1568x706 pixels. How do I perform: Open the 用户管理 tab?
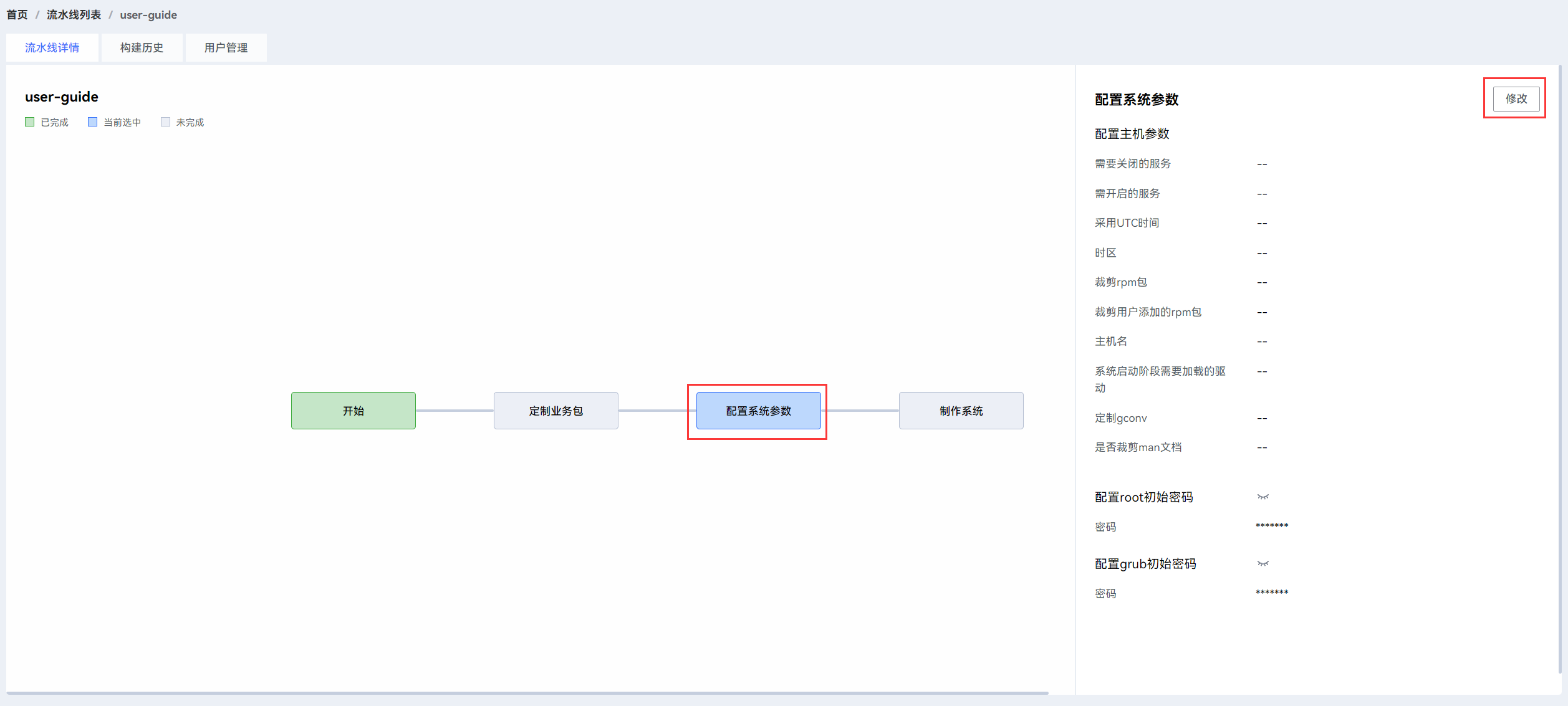[226, 48]
